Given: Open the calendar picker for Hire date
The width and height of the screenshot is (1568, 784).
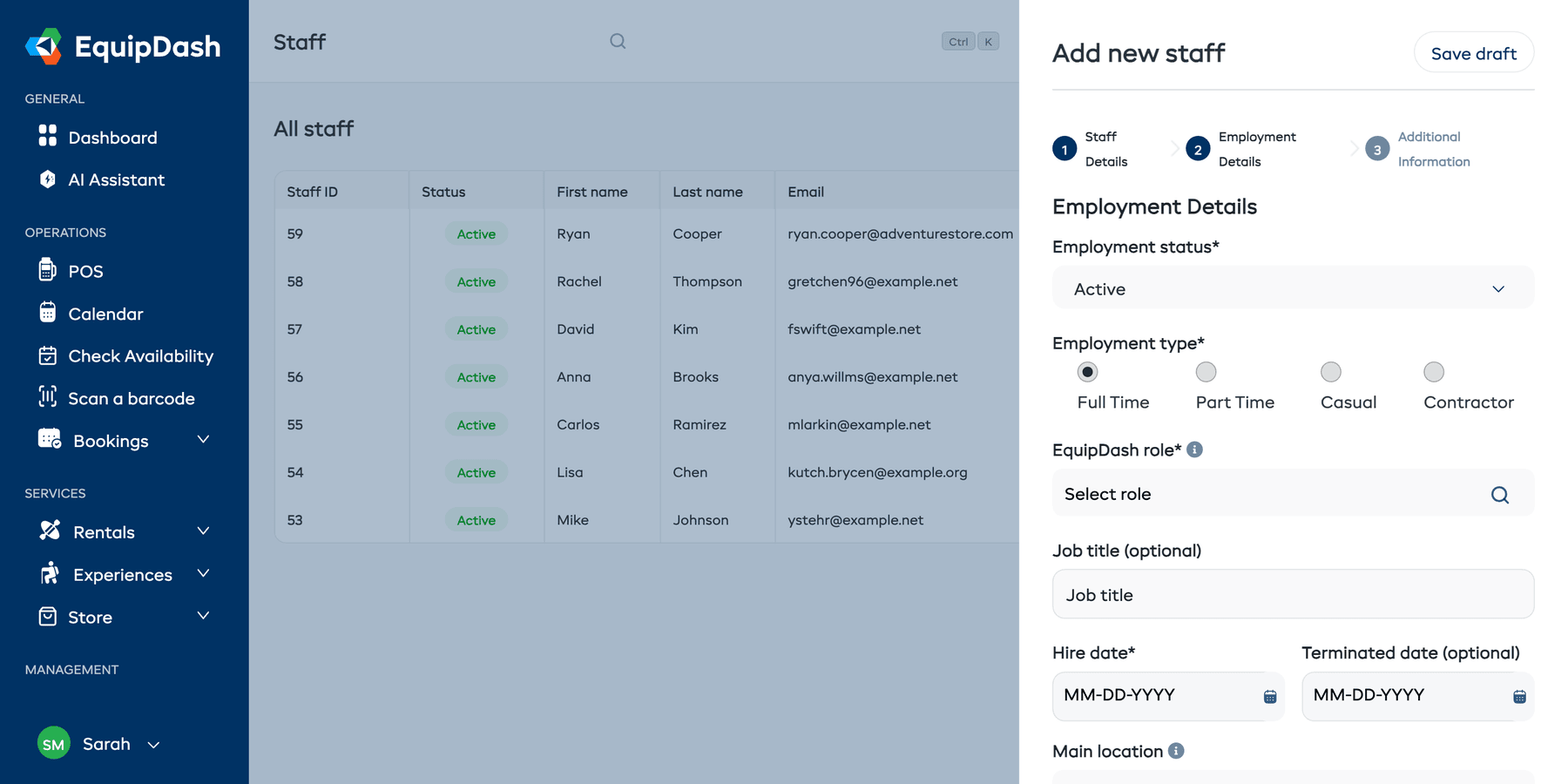Looking at the screenshot, I should (1267, 696).
